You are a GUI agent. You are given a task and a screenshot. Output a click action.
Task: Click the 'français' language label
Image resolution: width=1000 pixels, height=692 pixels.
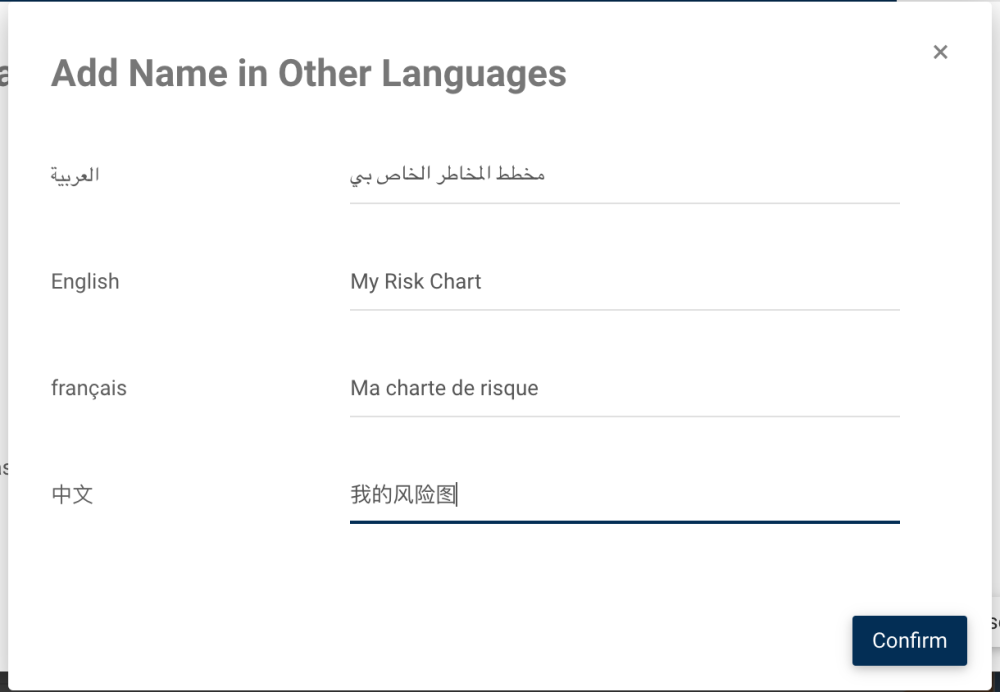[x=89, y=388]
